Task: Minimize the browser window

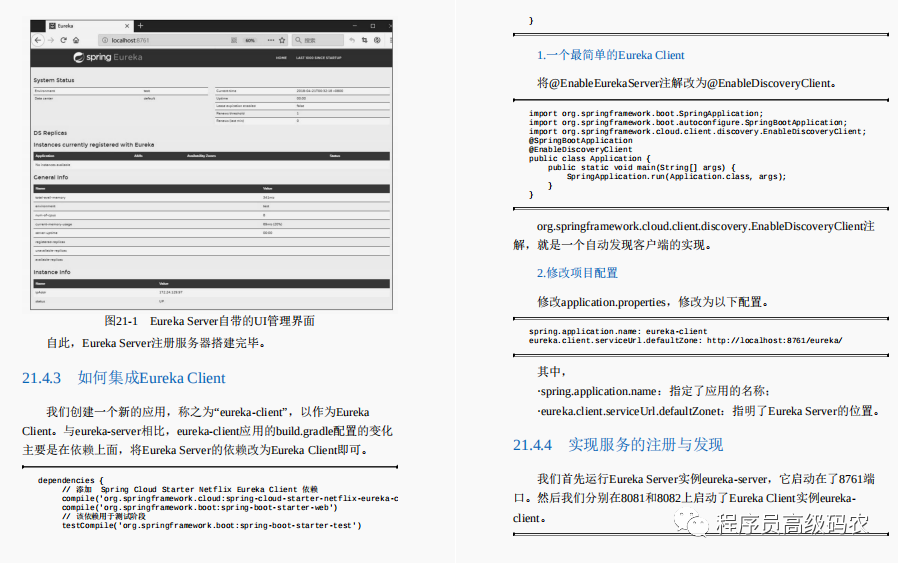Action: tap(355, 26)
